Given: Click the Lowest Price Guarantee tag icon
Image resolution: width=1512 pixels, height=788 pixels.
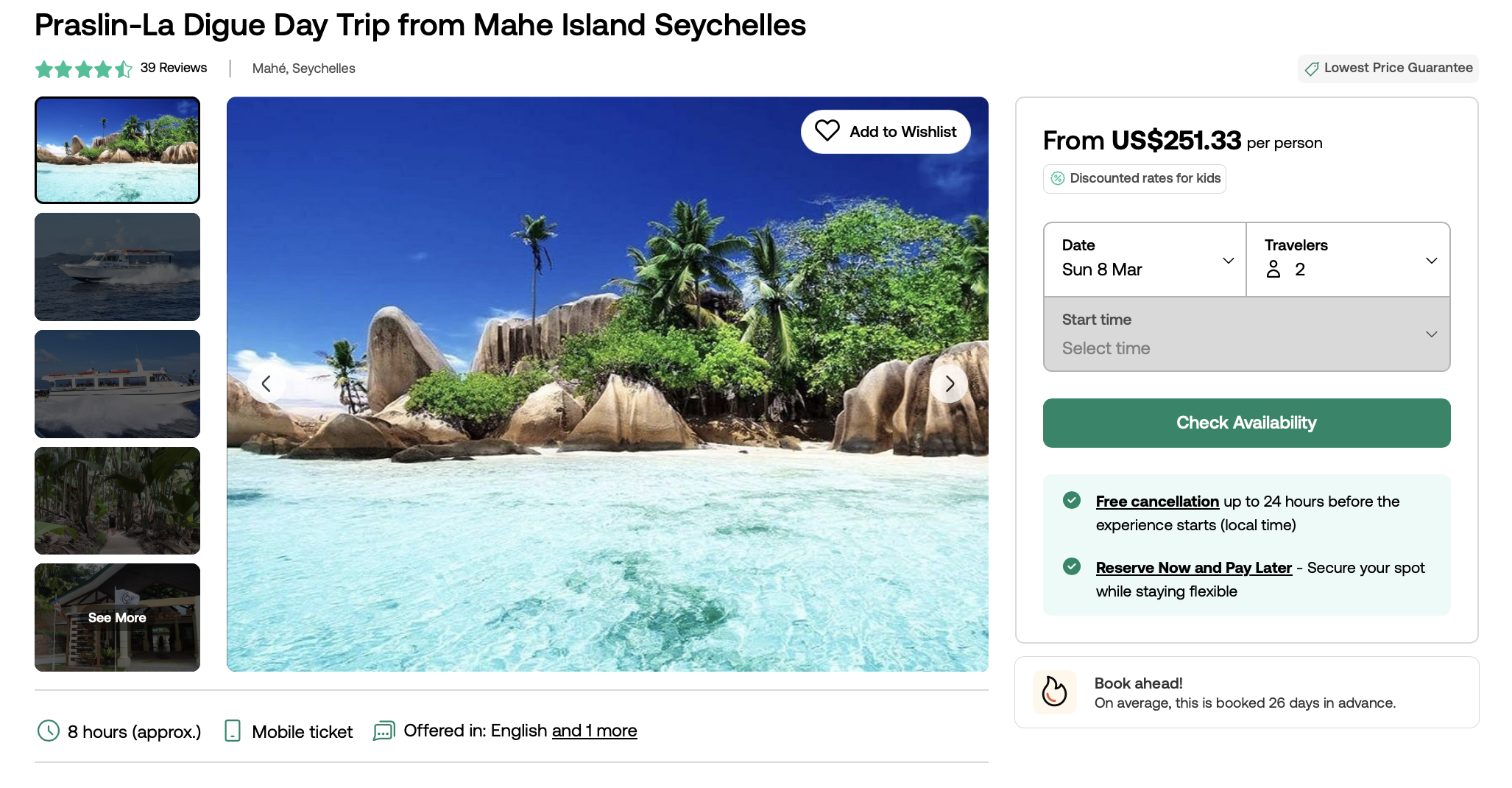Looking at the screenshot, I should [1312, 68].
